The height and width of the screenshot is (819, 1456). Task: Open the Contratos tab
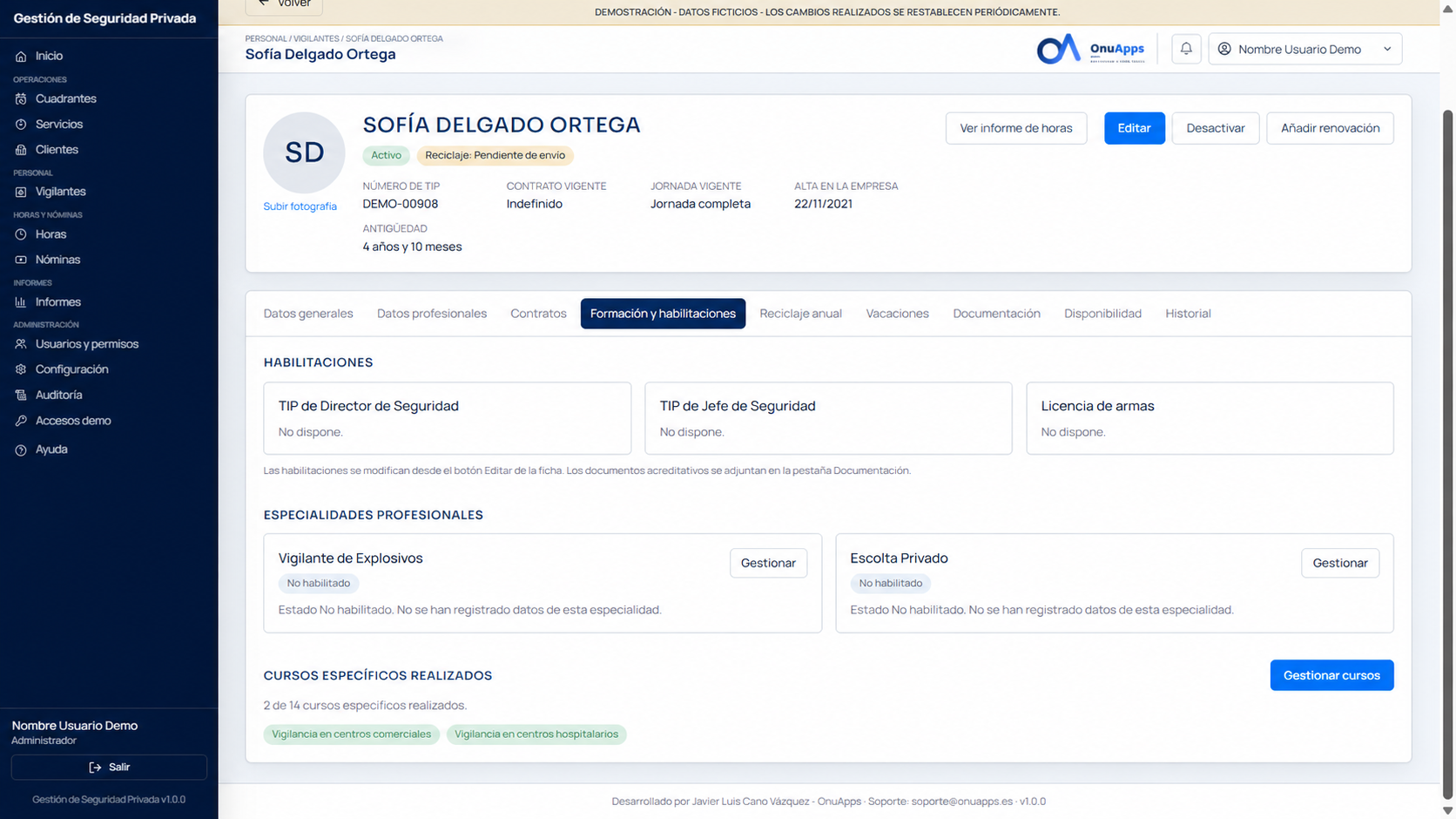coord(538,314)
